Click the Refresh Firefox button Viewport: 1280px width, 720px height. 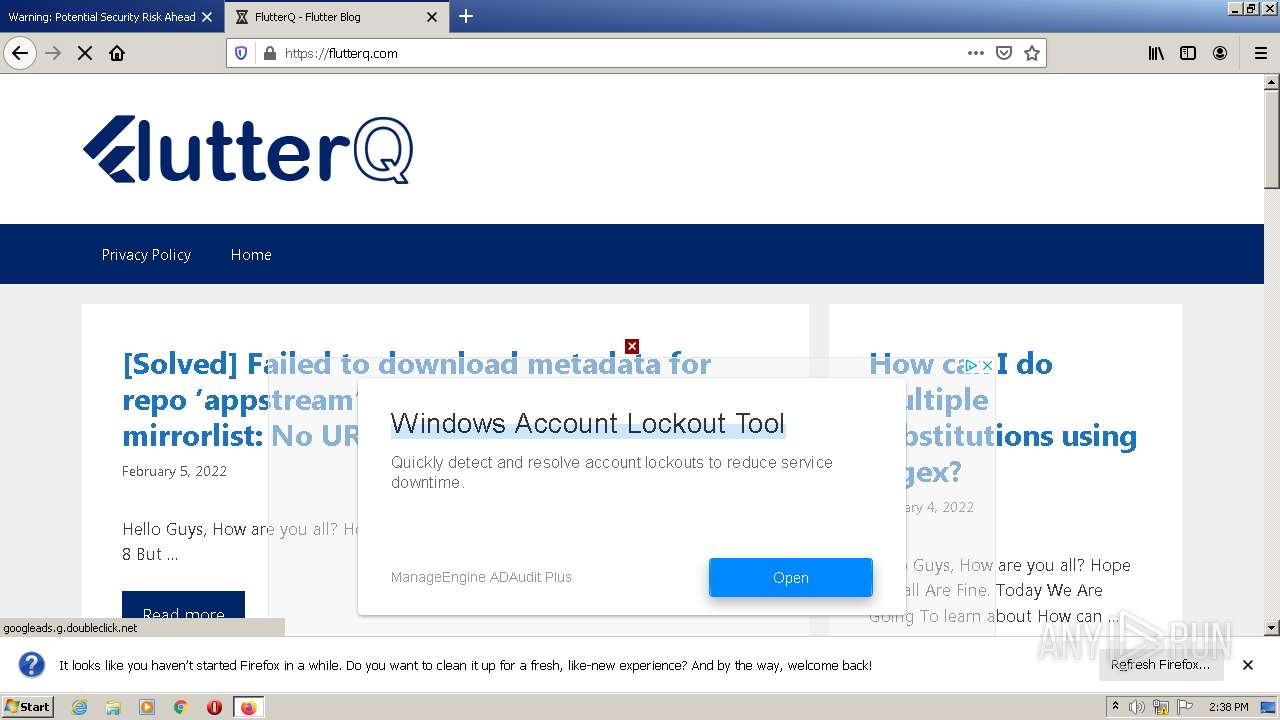[x=1160, y=665]
